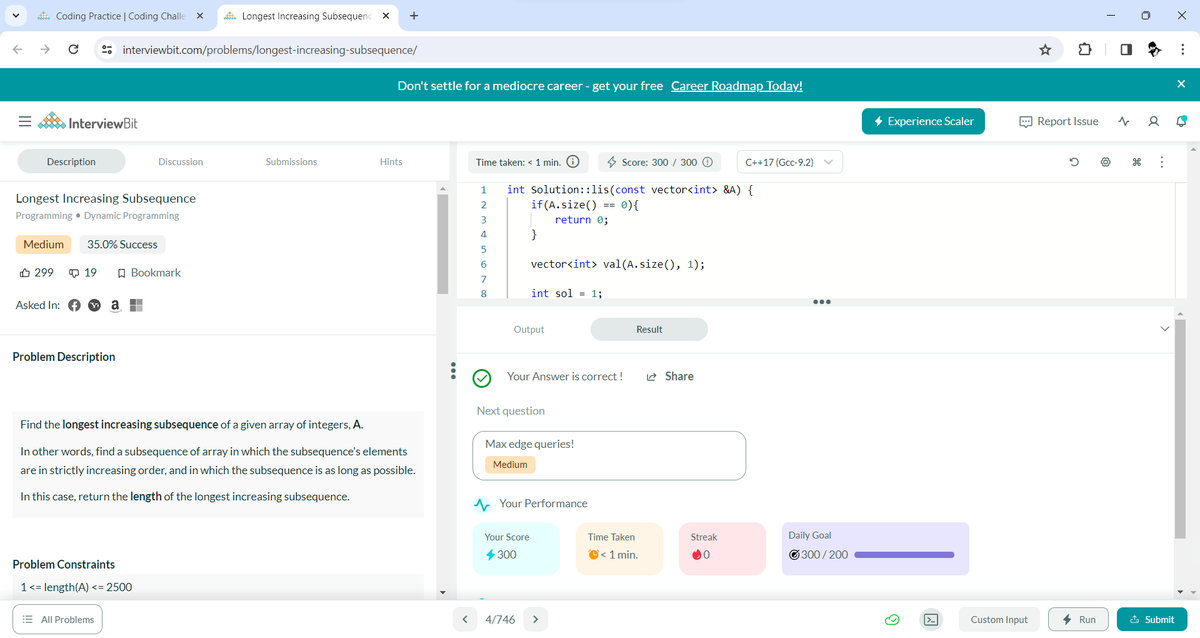Open the Hints tab
The image size is (1200, 638).
(392, 162)
